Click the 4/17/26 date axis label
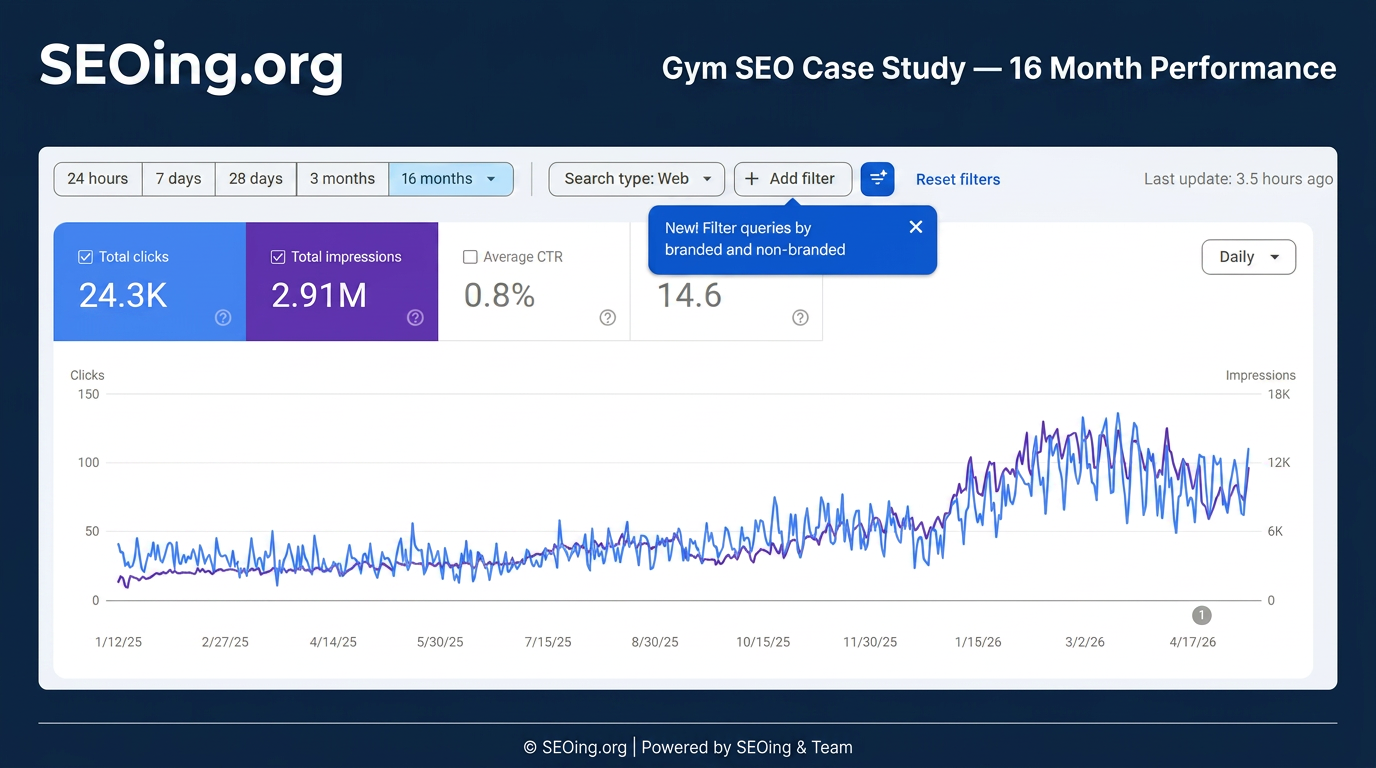This screenshot has width=1376, height=768. (1192, 642)
